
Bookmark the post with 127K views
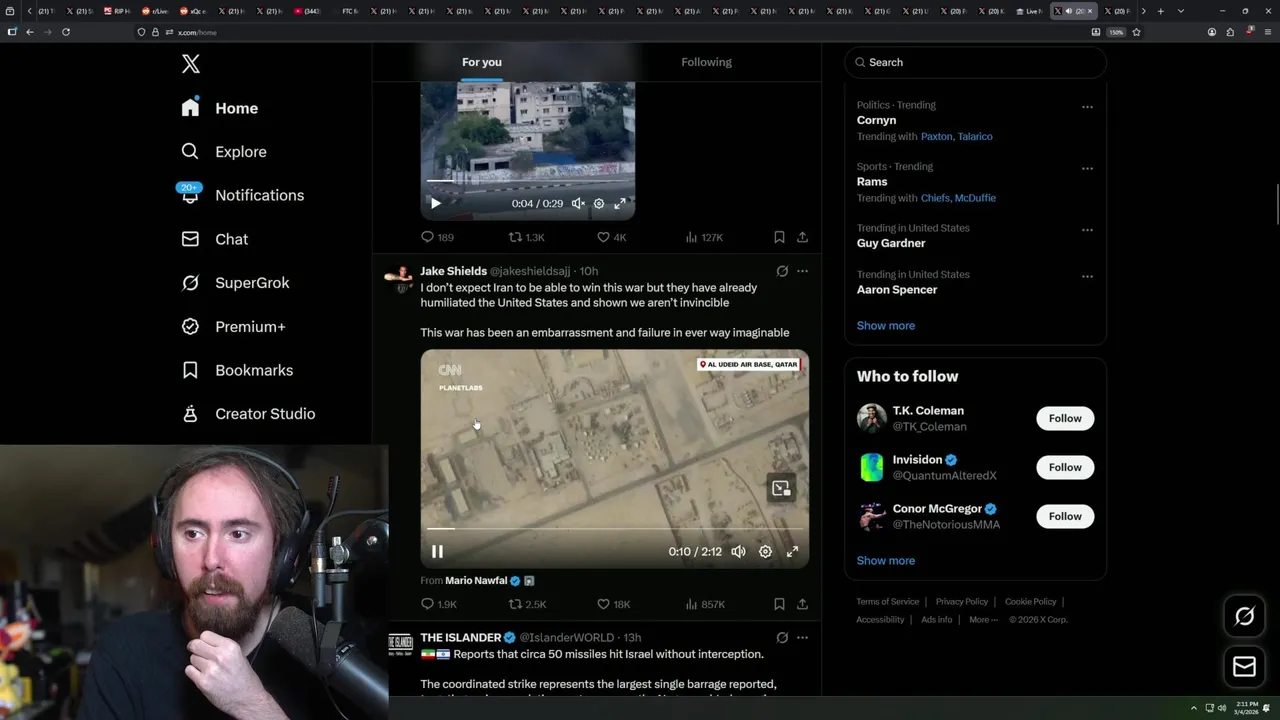[779, 237]
